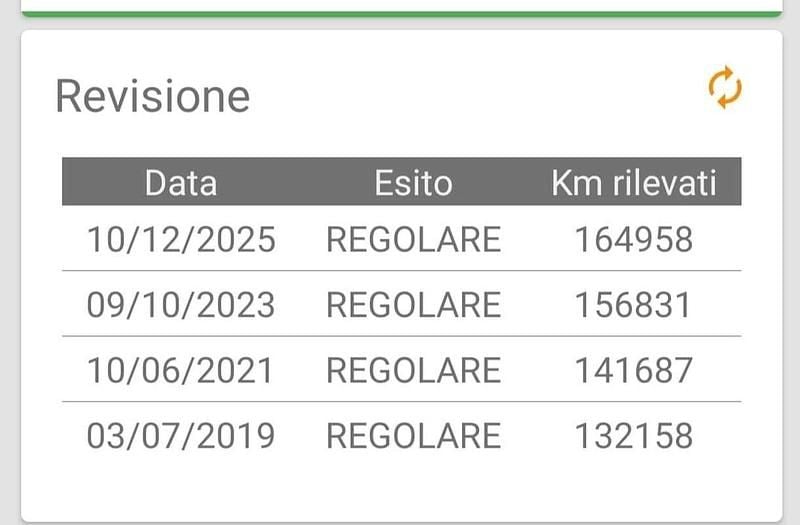Select the 09/10/2023 date cell
800x525 pixels.
click(x=180, y=305)
